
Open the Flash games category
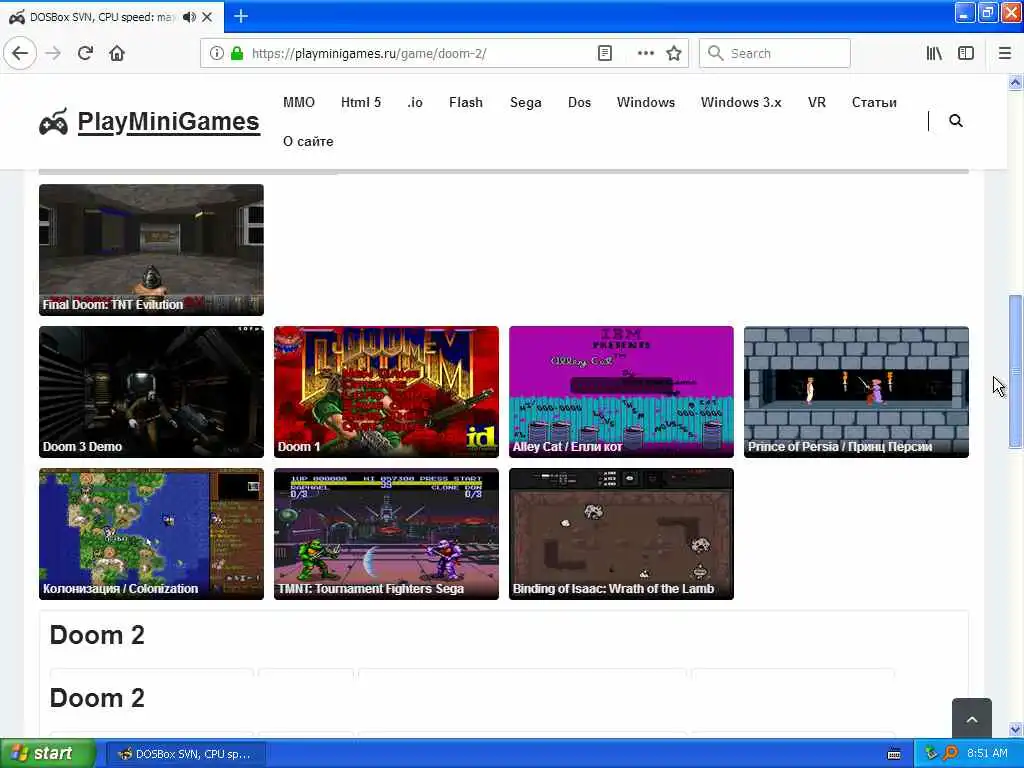(466, 103)
